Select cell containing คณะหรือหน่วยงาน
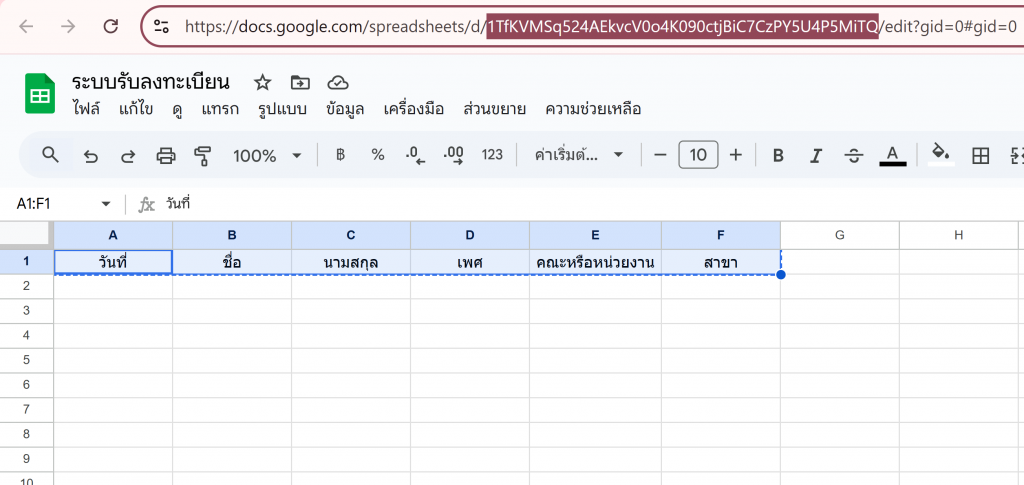 click(595, 262)
